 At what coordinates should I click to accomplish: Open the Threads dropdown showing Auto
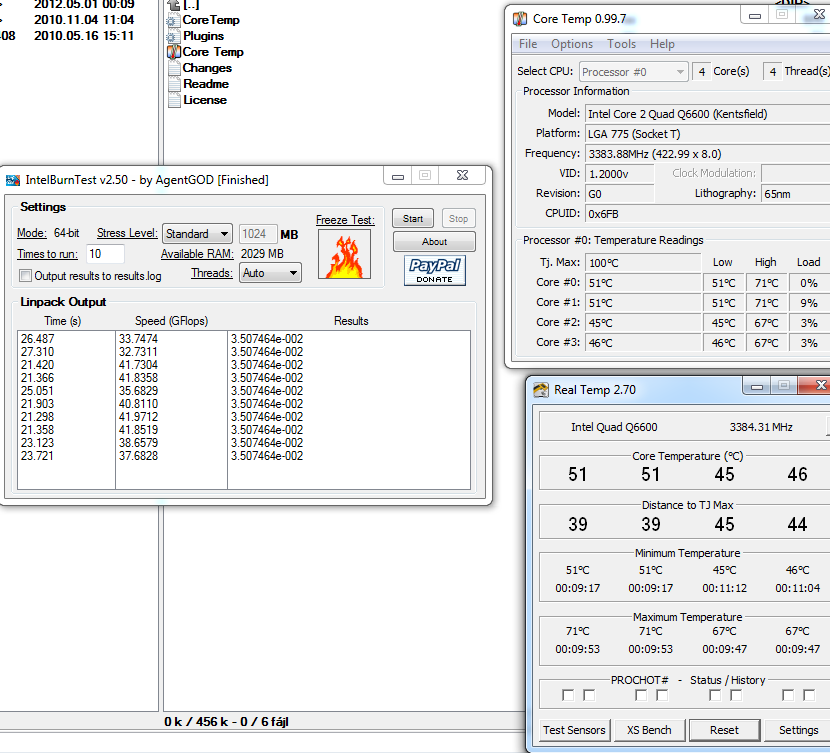click(270, 273)
